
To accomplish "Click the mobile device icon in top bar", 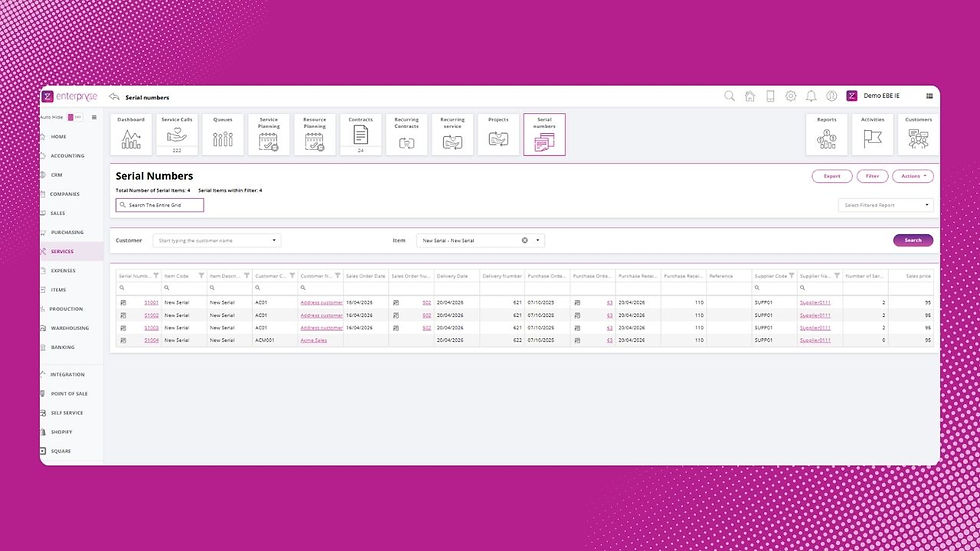I will click(770, 96).
